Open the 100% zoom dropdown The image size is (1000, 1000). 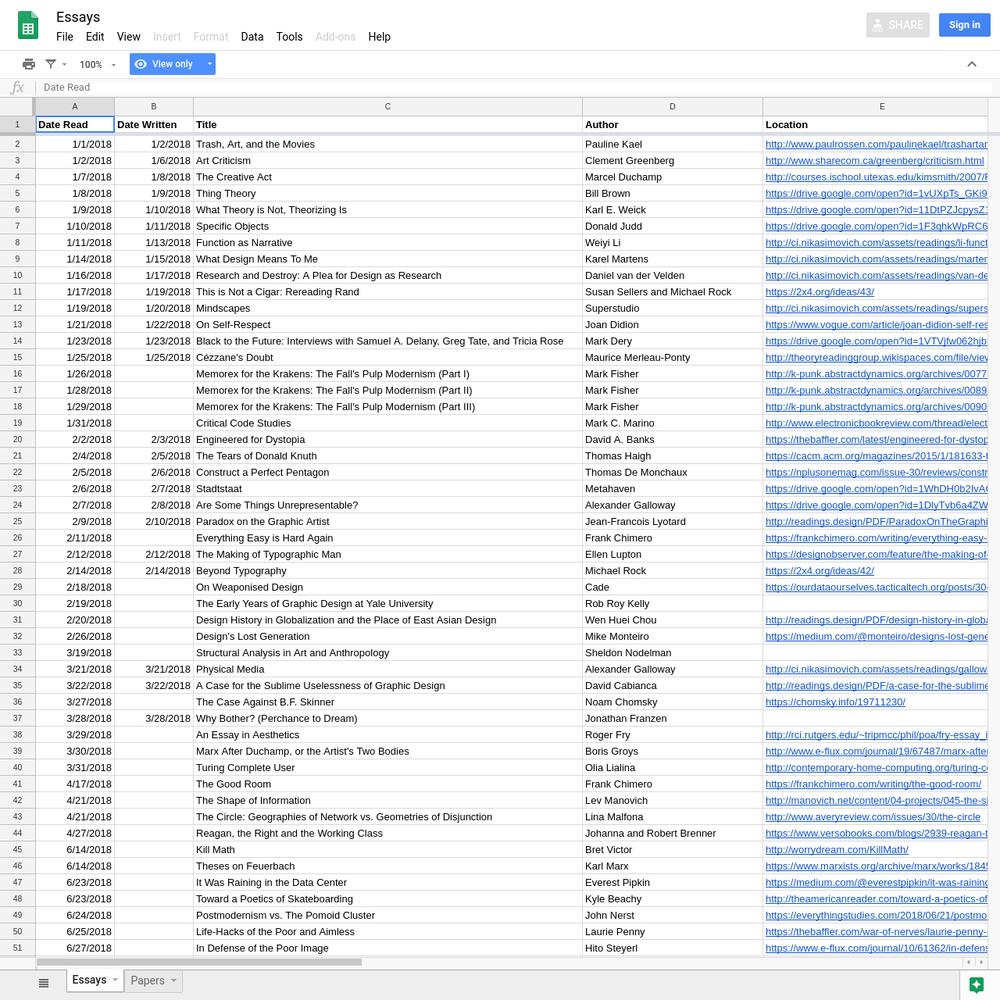point(97,64)
